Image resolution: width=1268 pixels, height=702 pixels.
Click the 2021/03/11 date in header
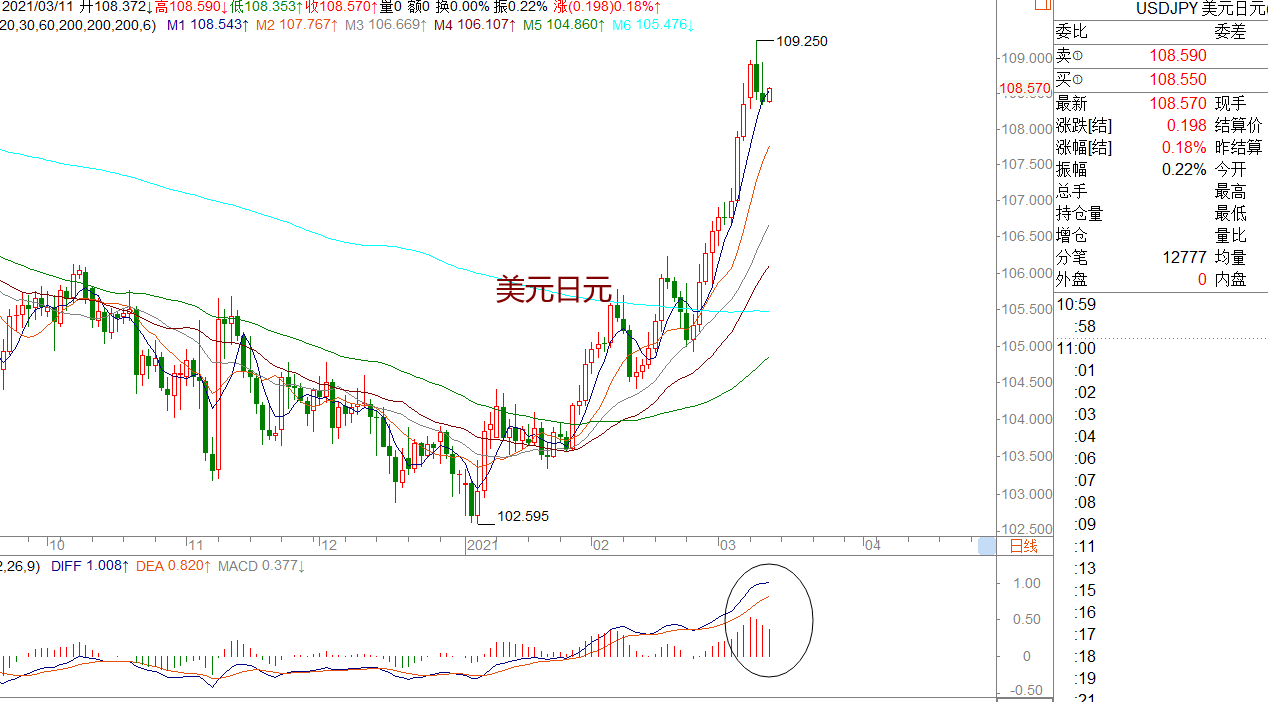tap(38, 6)
